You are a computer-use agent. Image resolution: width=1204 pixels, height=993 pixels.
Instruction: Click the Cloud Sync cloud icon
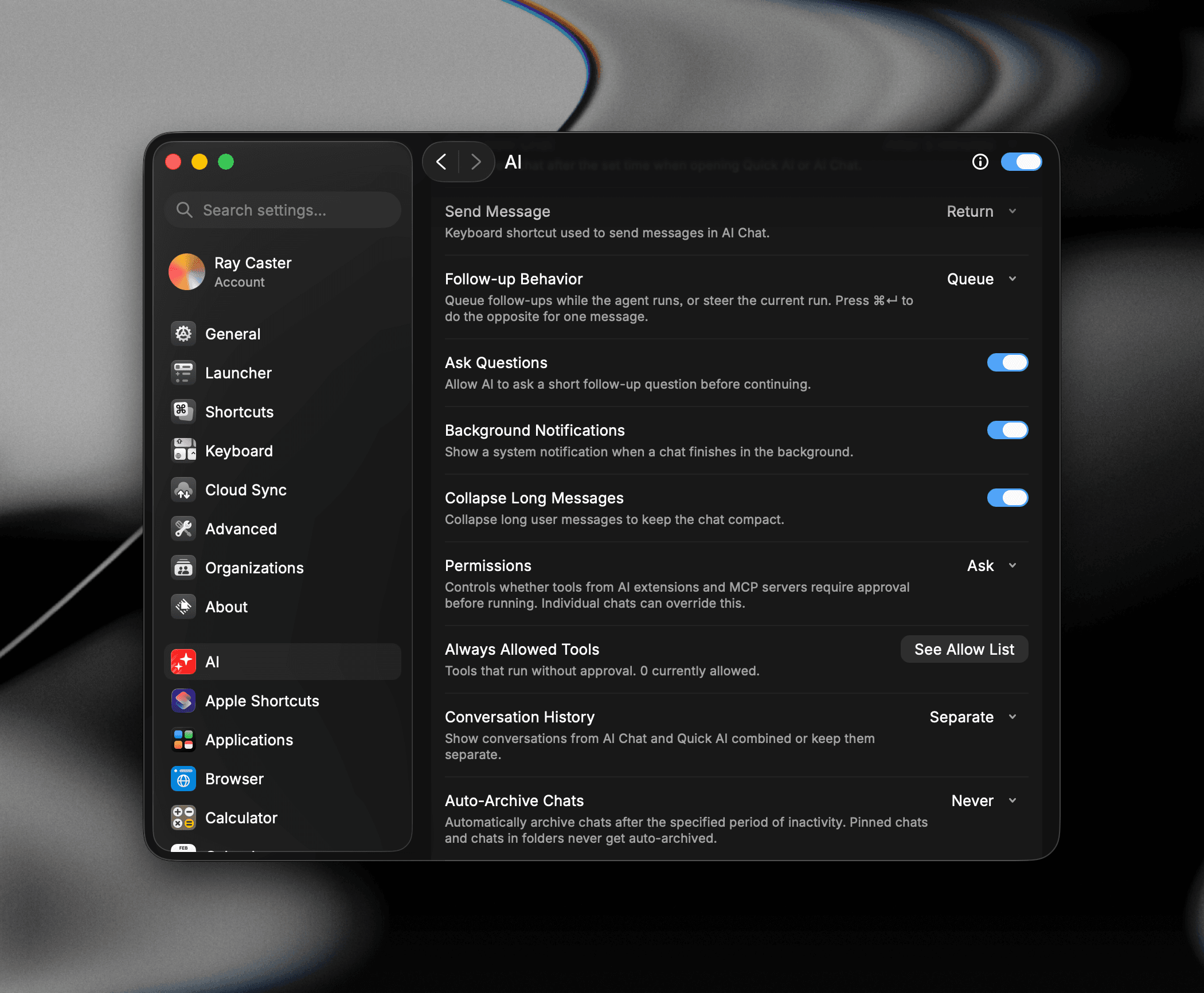[x=183, y=490]
